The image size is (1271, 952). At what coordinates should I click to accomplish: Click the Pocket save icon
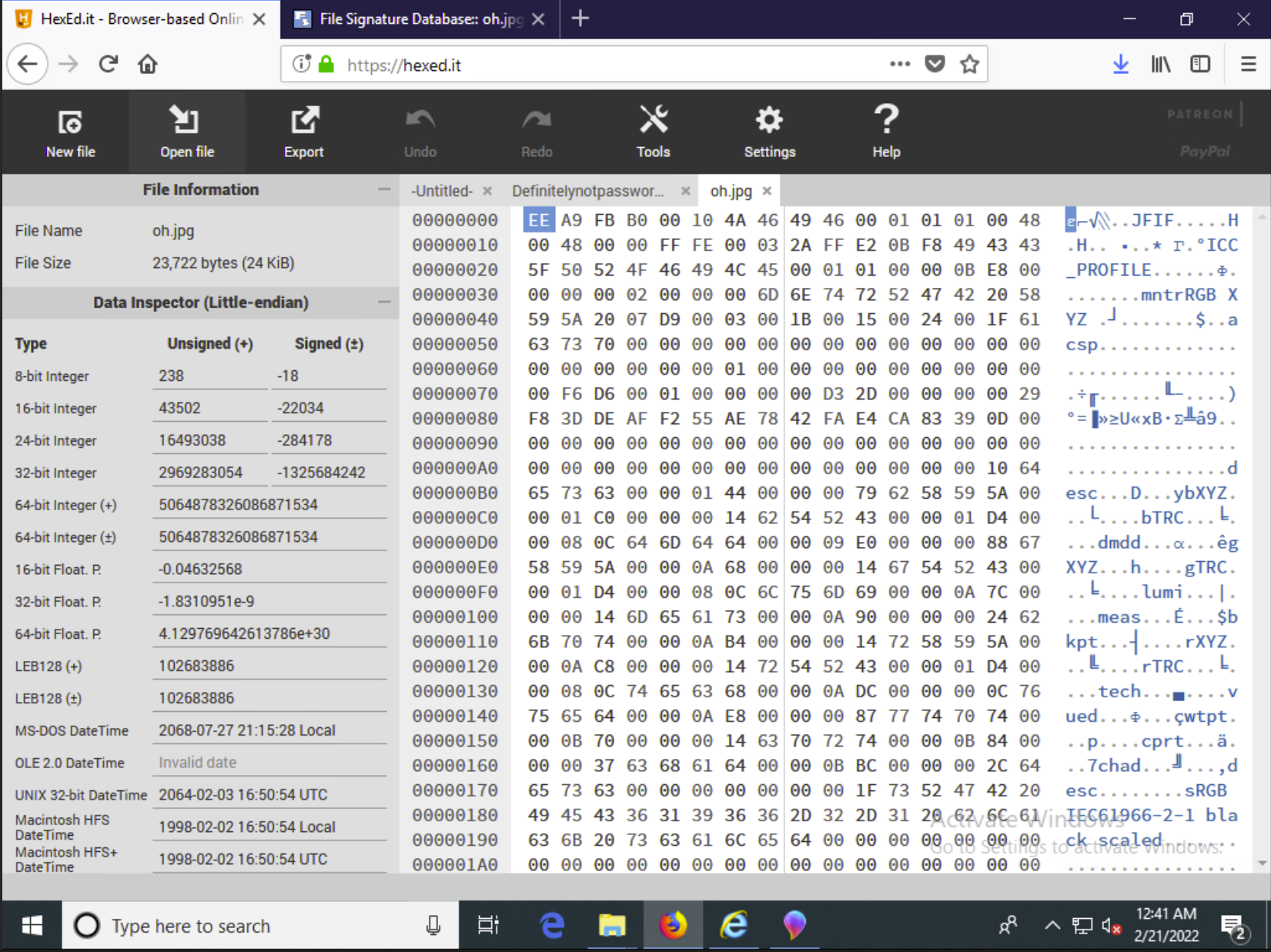(935, 64)
